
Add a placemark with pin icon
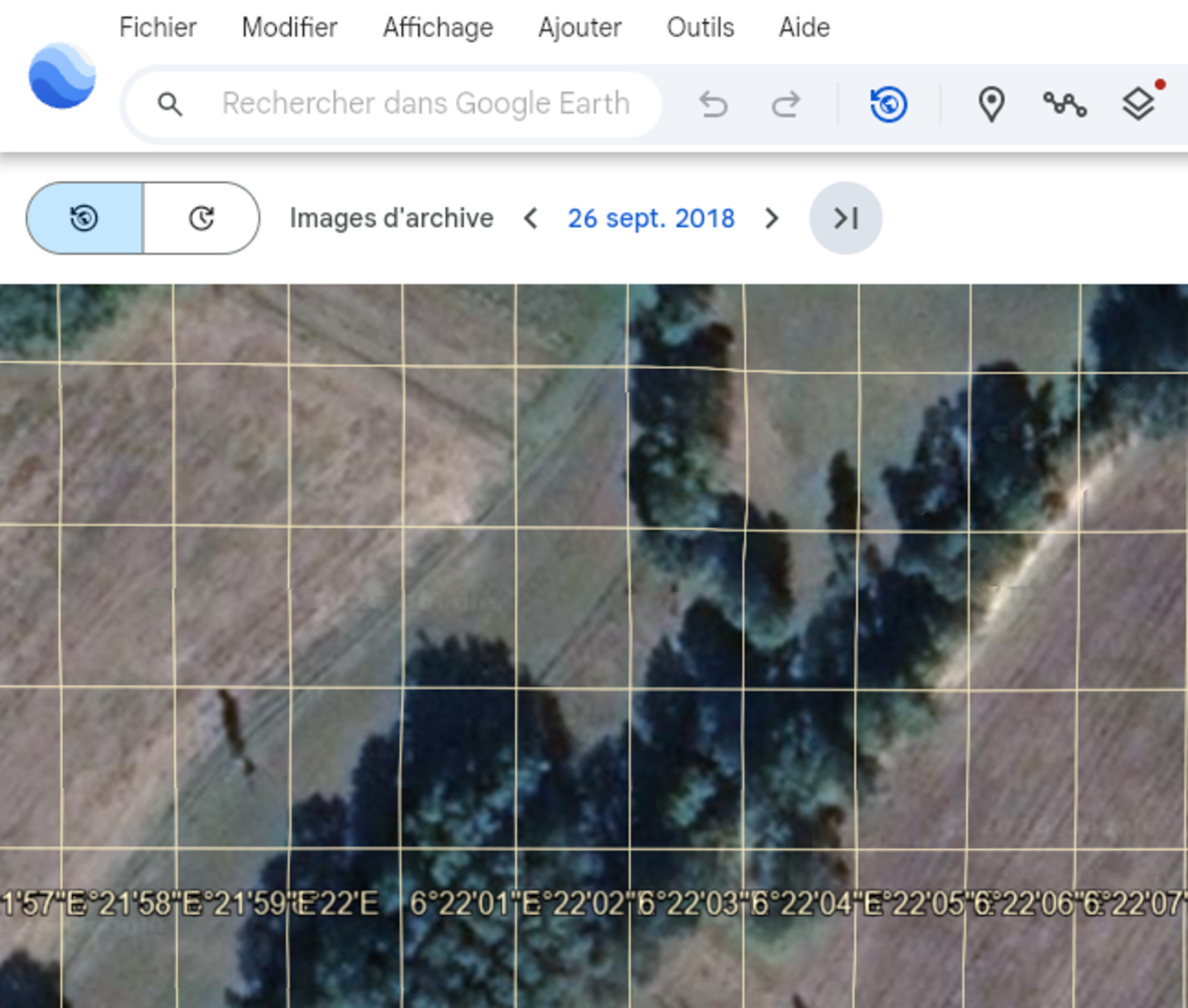pos(991,105)
